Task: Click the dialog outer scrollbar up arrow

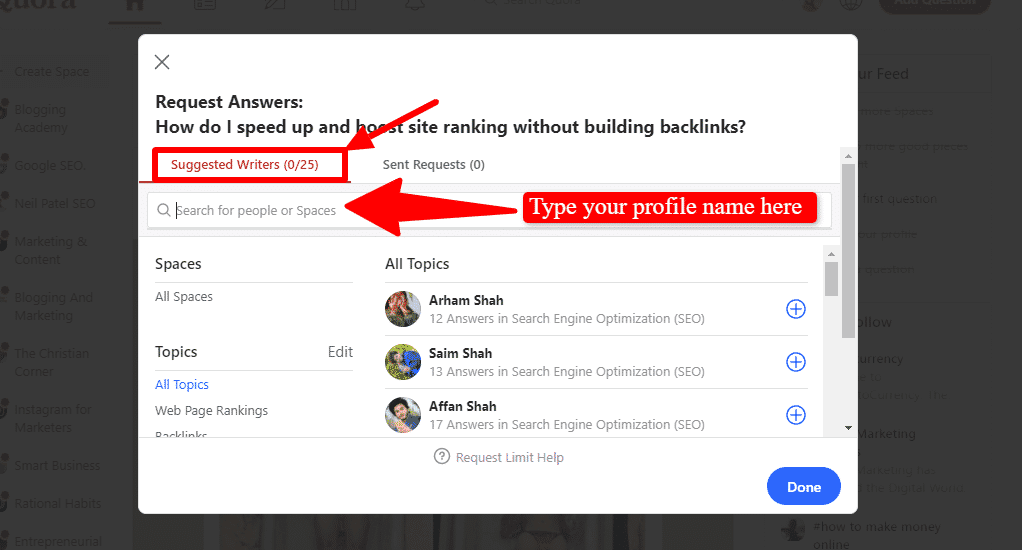Action: point(848,156)
